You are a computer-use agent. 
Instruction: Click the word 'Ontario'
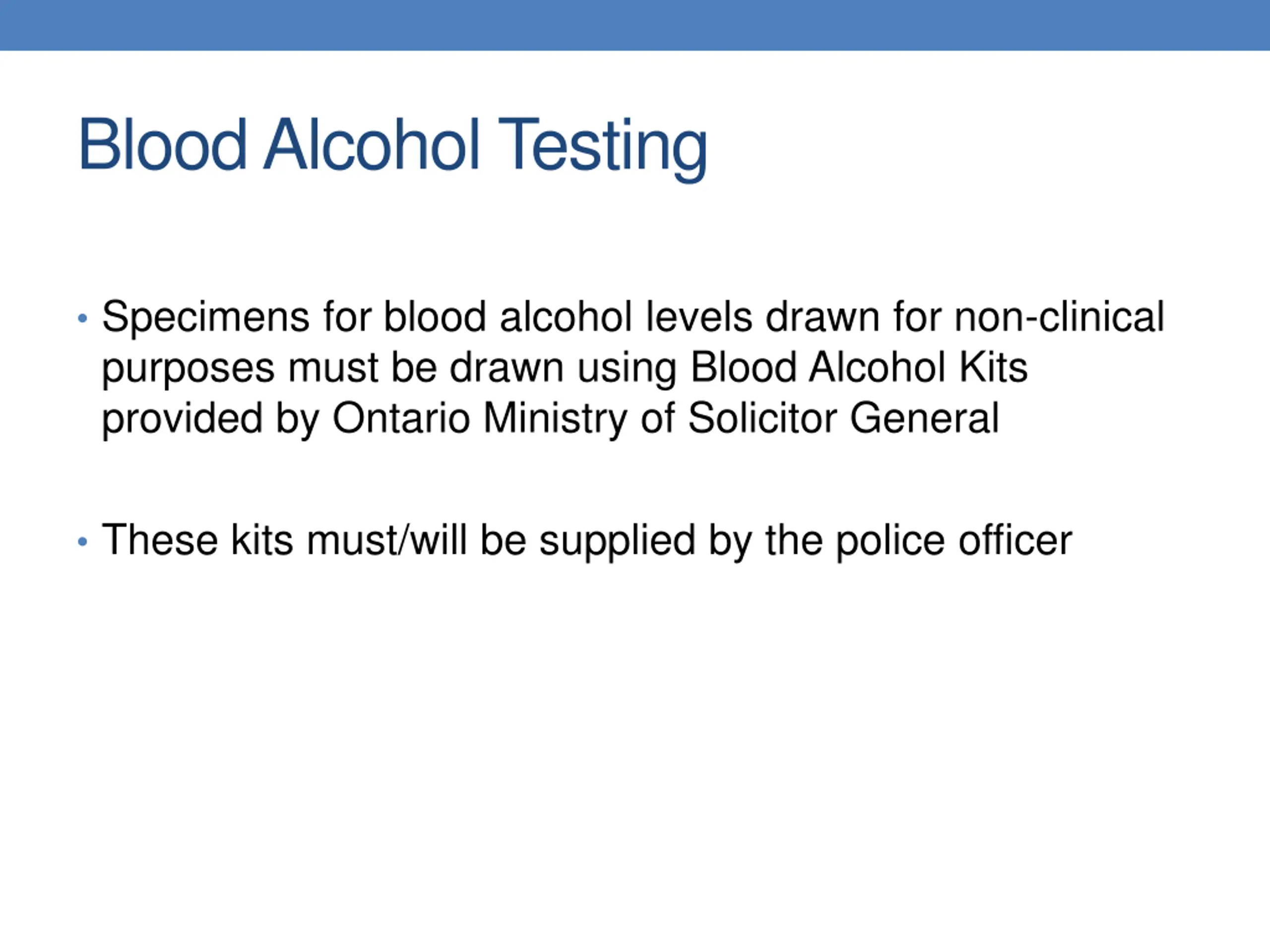[x=401, y=418]
